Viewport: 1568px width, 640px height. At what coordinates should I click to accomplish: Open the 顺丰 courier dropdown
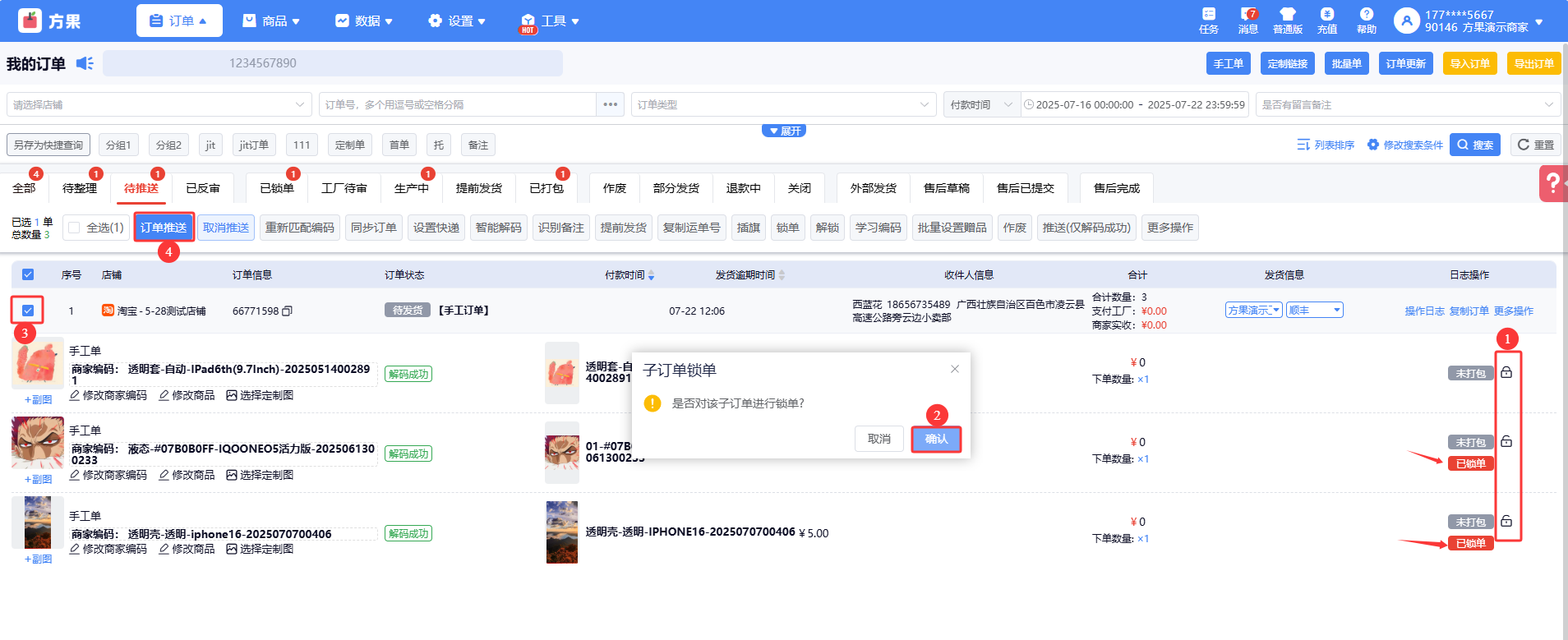(x=1314, y=310)
